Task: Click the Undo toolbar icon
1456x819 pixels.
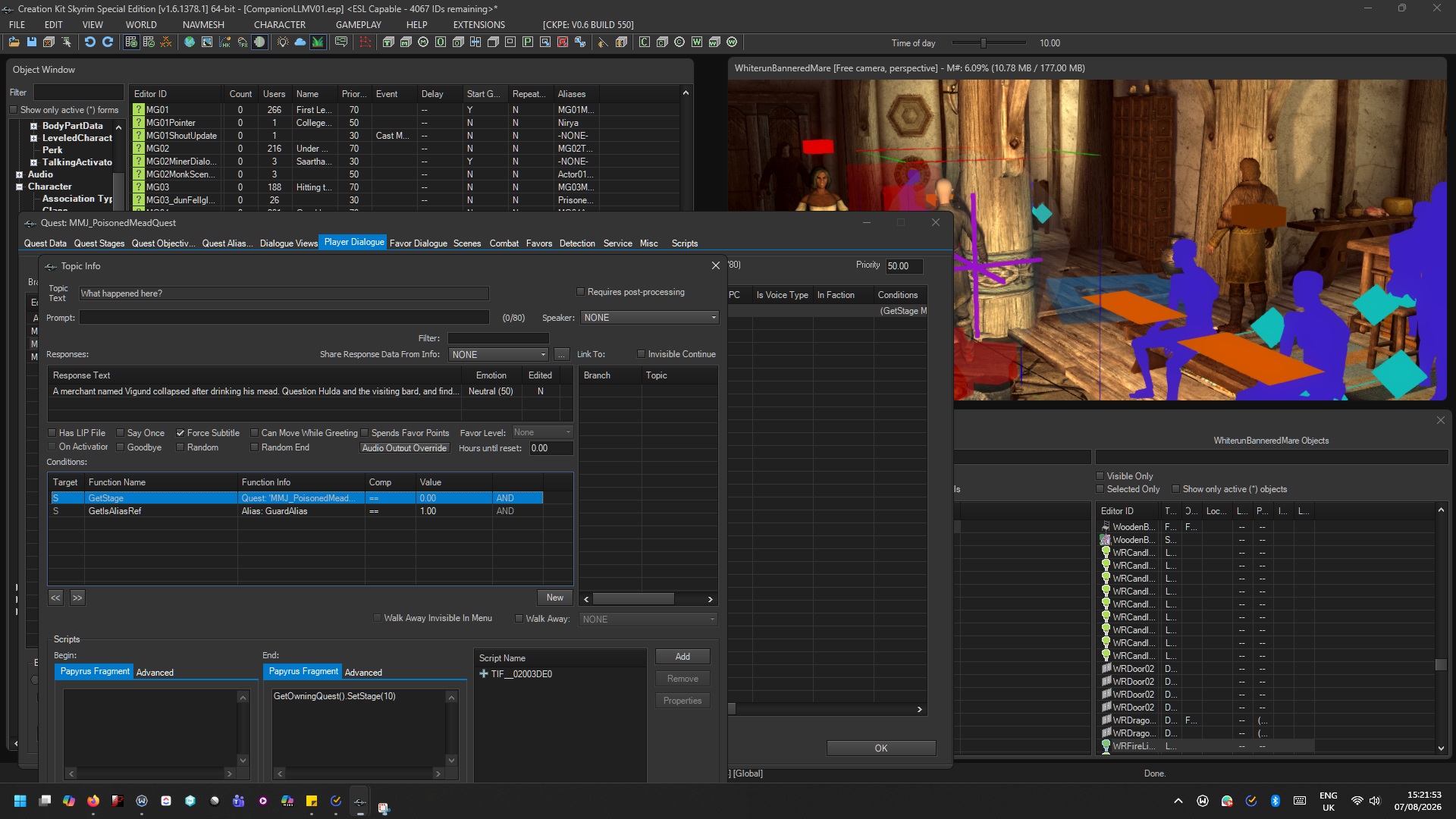Action: 89,42
